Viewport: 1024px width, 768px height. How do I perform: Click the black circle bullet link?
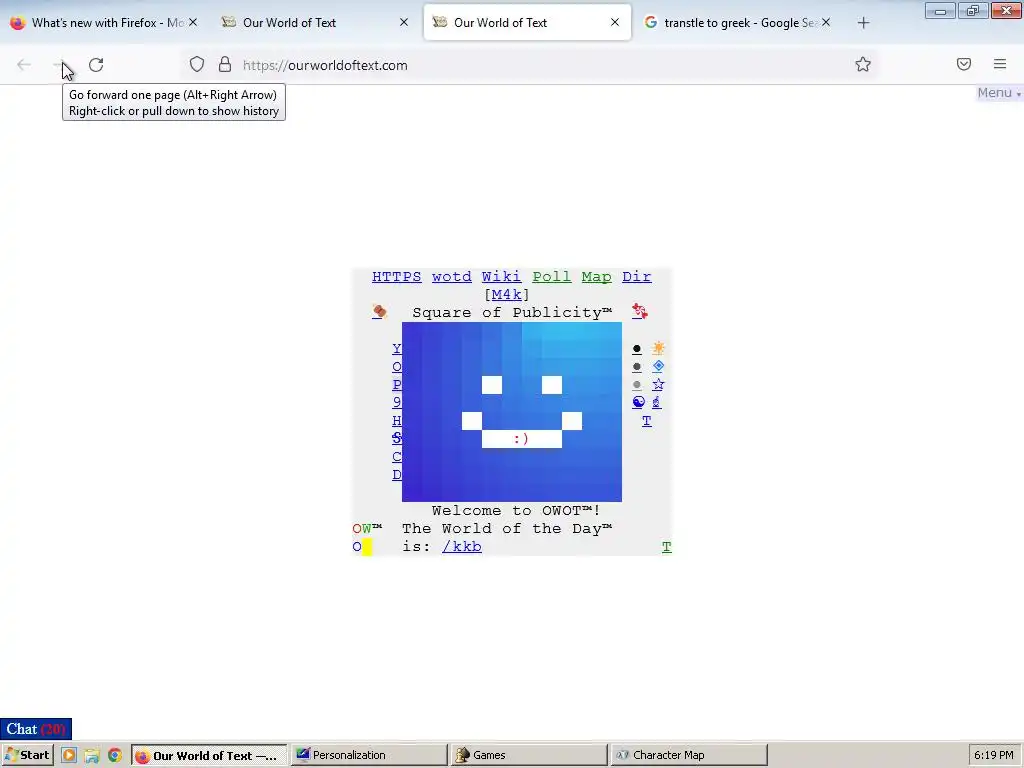tap(637, 349)
